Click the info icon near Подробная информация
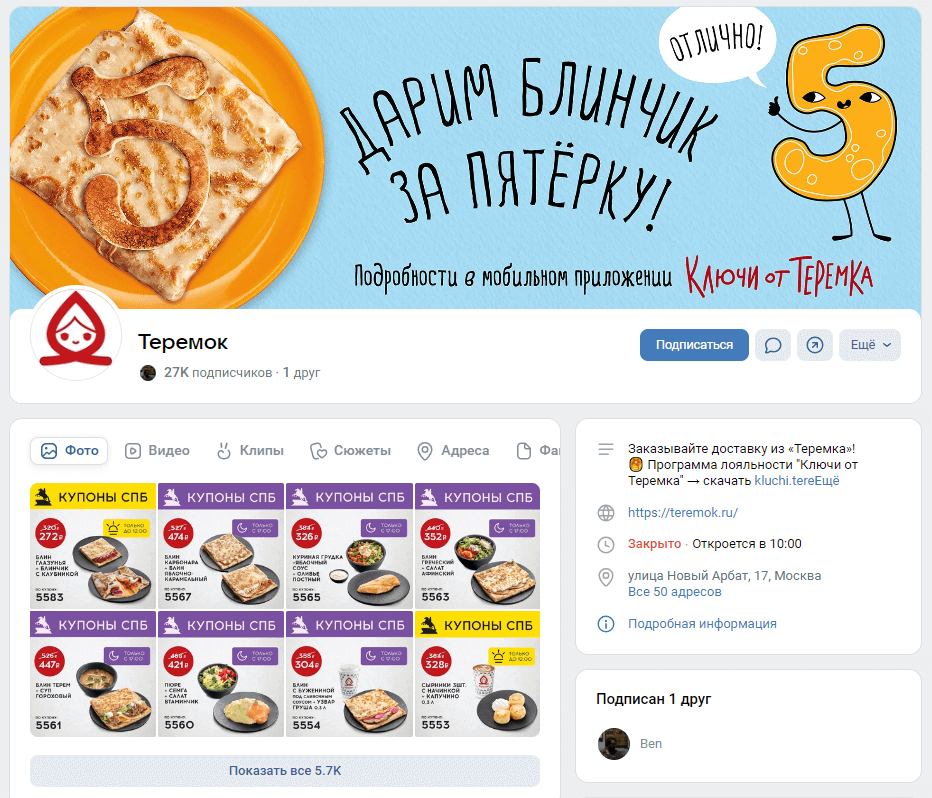Viewport: 932px width, 798px height. click(x=606, y=624)
